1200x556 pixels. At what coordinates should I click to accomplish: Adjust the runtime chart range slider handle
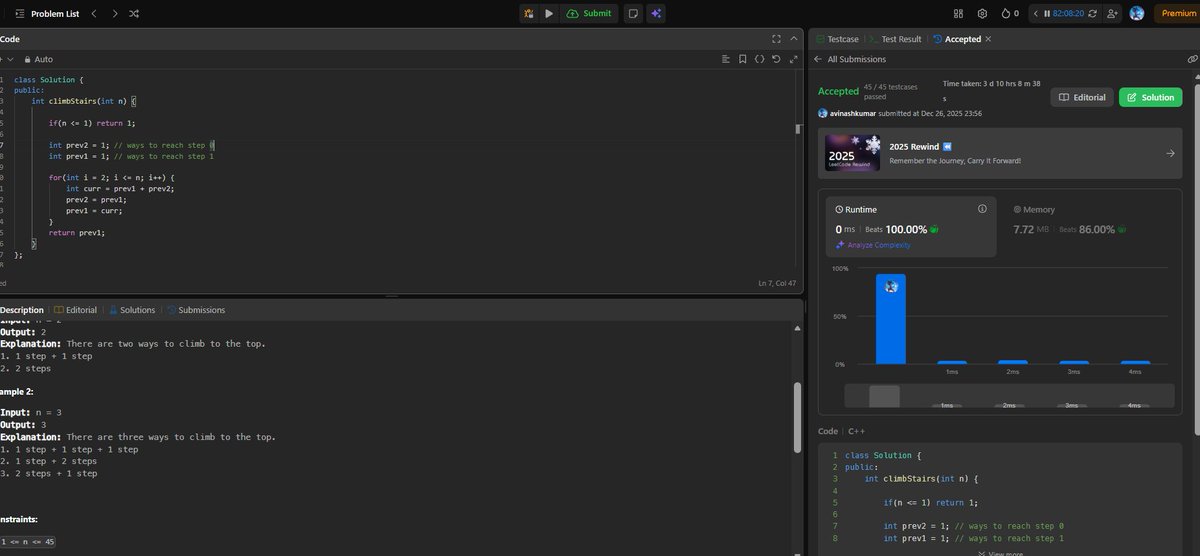[885, 396]
